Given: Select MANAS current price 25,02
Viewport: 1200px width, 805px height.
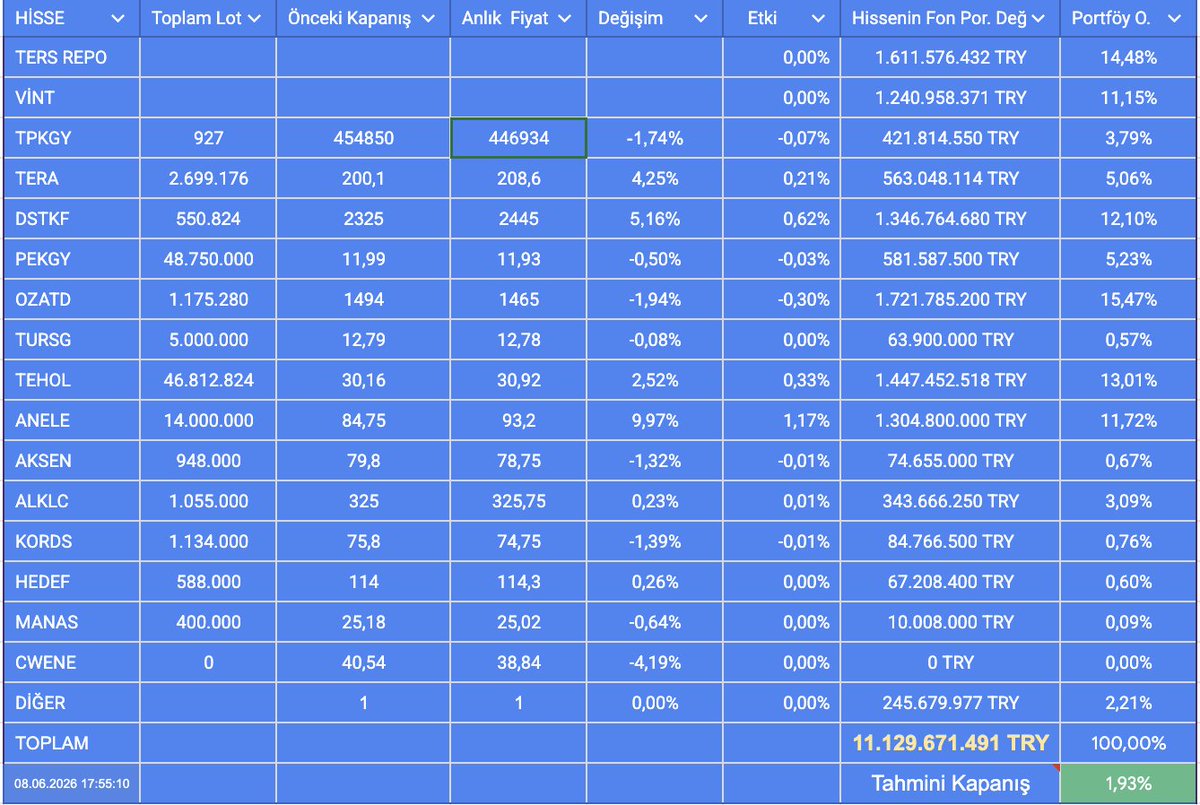Looking at the screenshot, I should click(519, 622).
